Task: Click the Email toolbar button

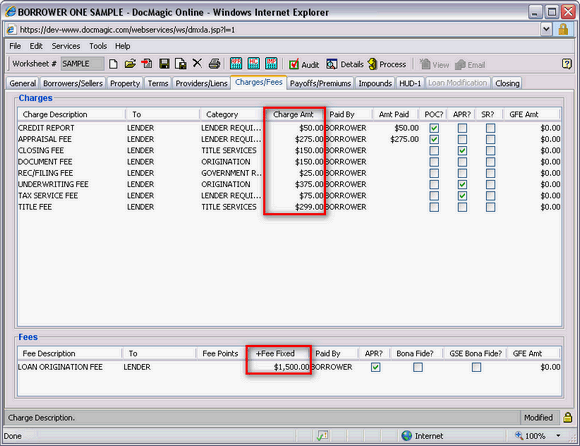Action: [x=470, y=65]
